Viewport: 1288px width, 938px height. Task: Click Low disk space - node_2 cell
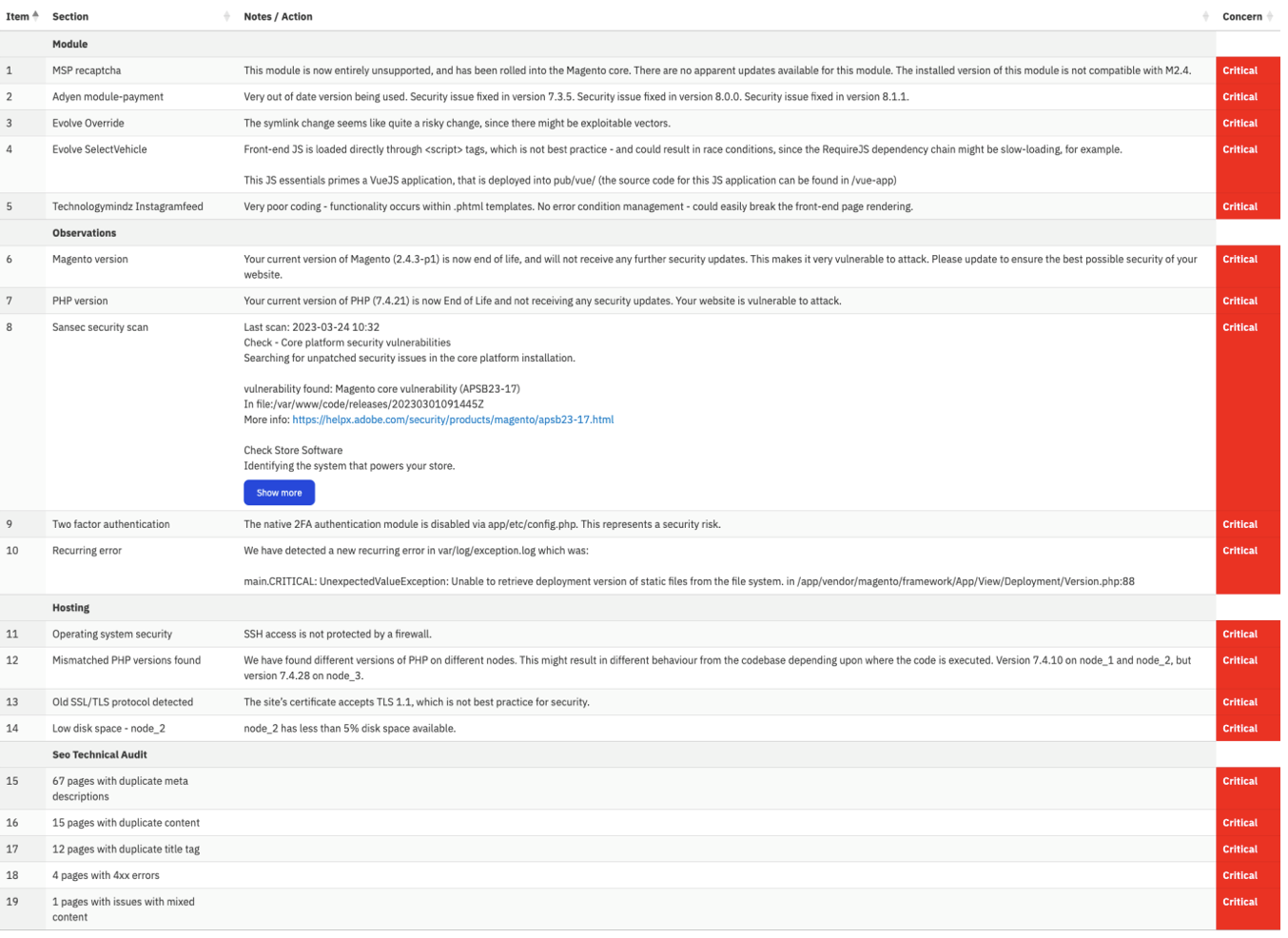[x=108, y=729]
